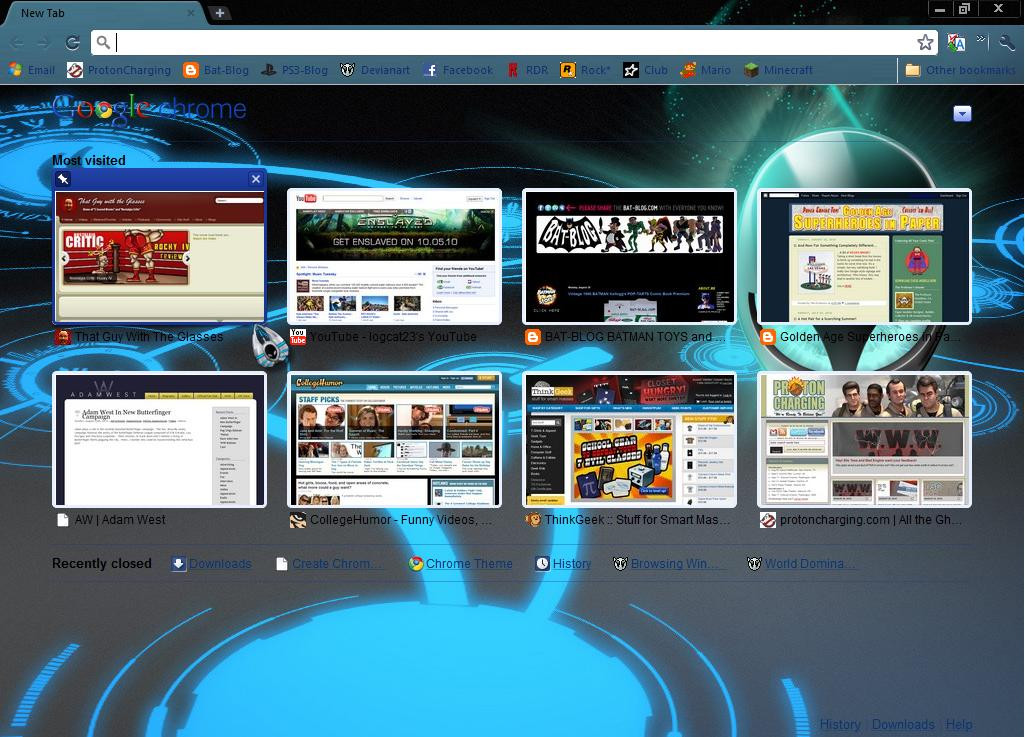Reload the current page
1025x737 pixels.
coord(73,43)
